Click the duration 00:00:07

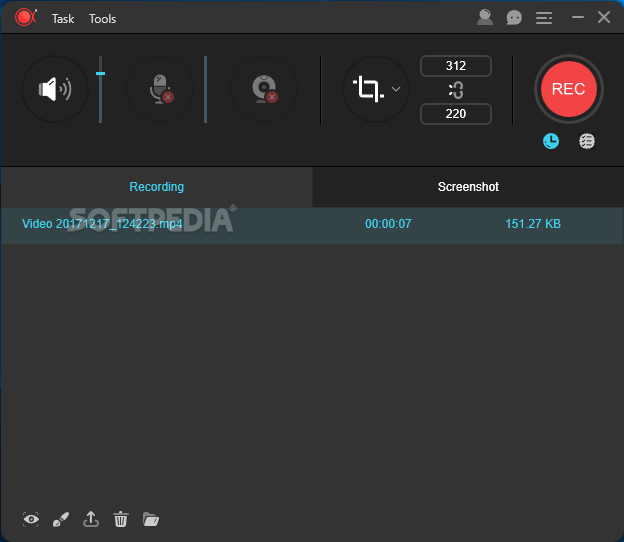(x=388, y=224)
